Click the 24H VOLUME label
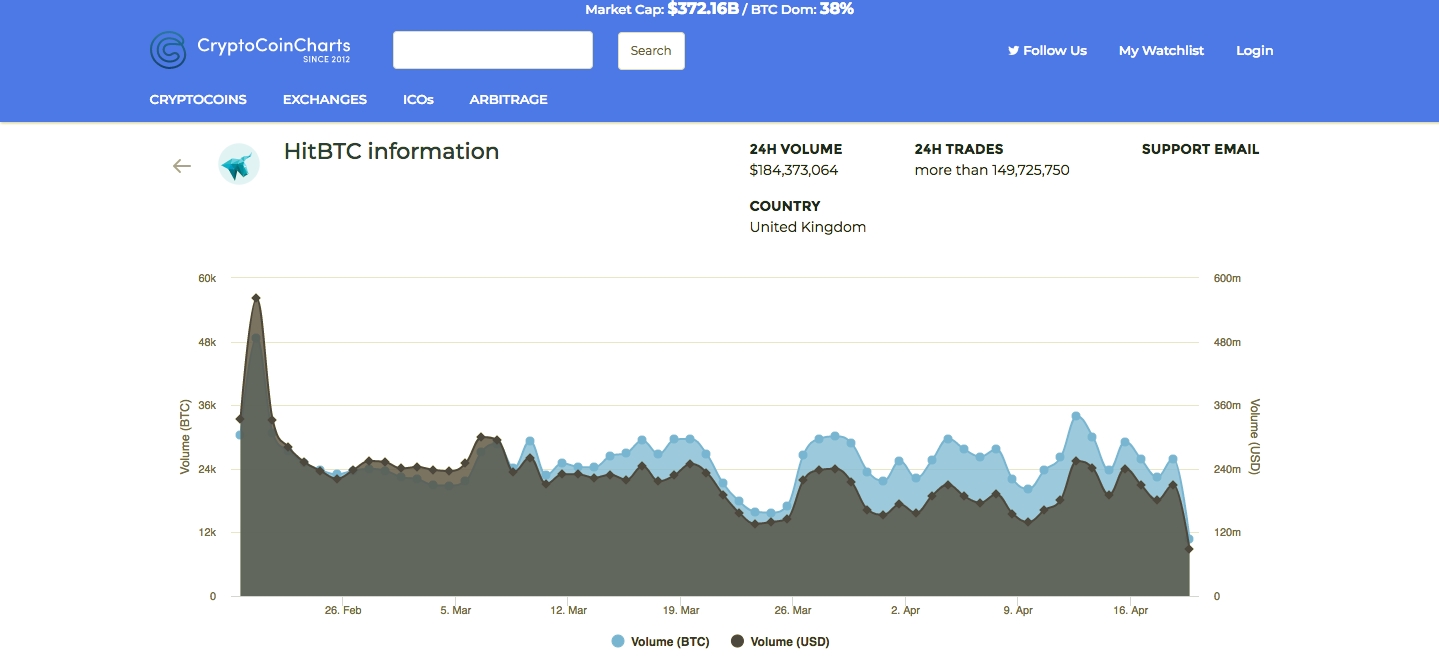The height and width of the screenshot is (659, 1439). [796, 149]
